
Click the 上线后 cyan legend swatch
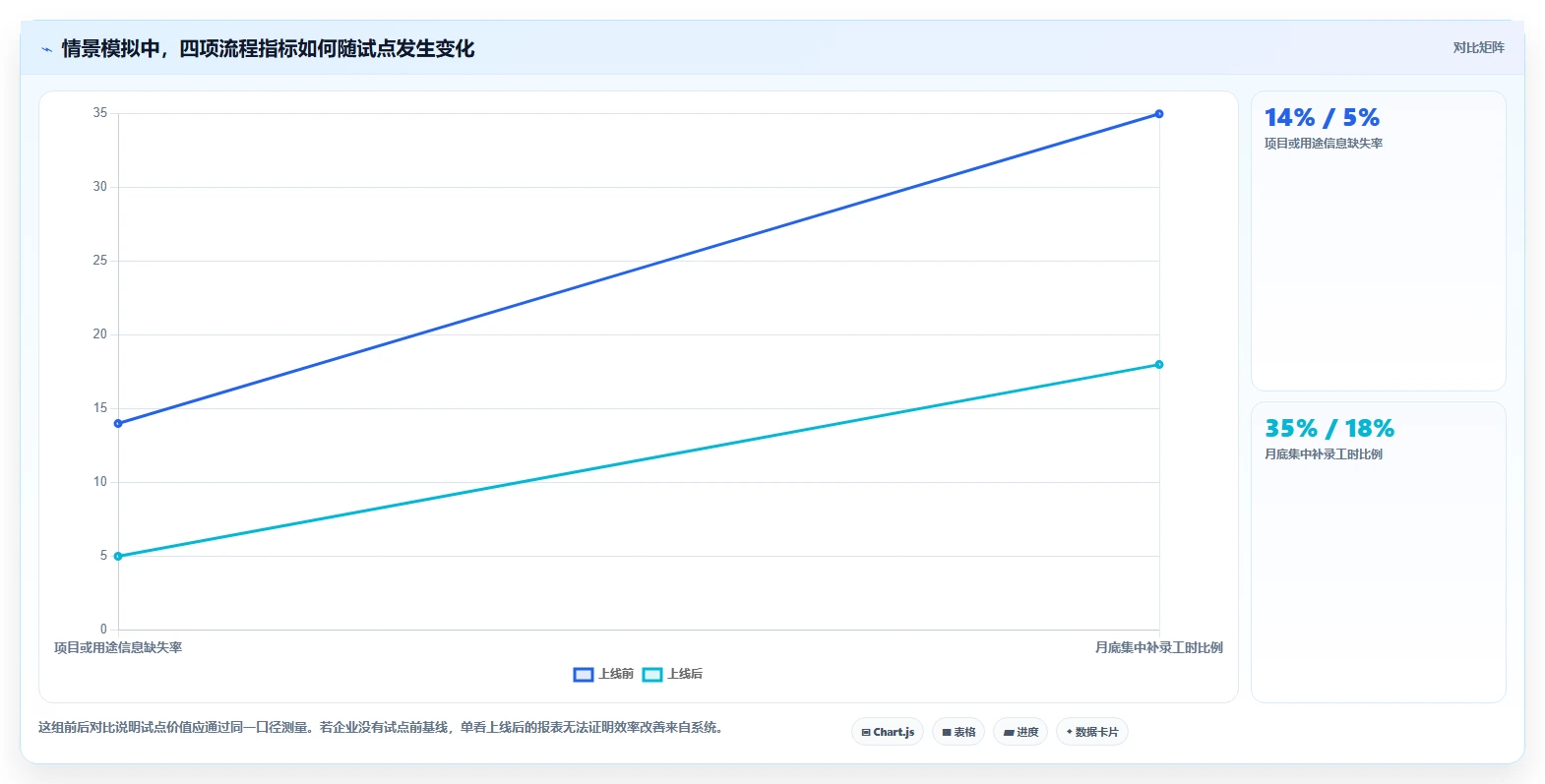(652, 674)
